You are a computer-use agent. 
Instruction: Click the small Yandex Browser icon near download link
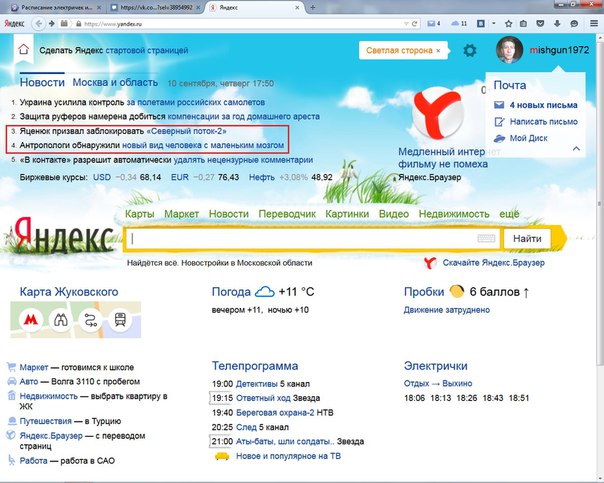[430, 263]
